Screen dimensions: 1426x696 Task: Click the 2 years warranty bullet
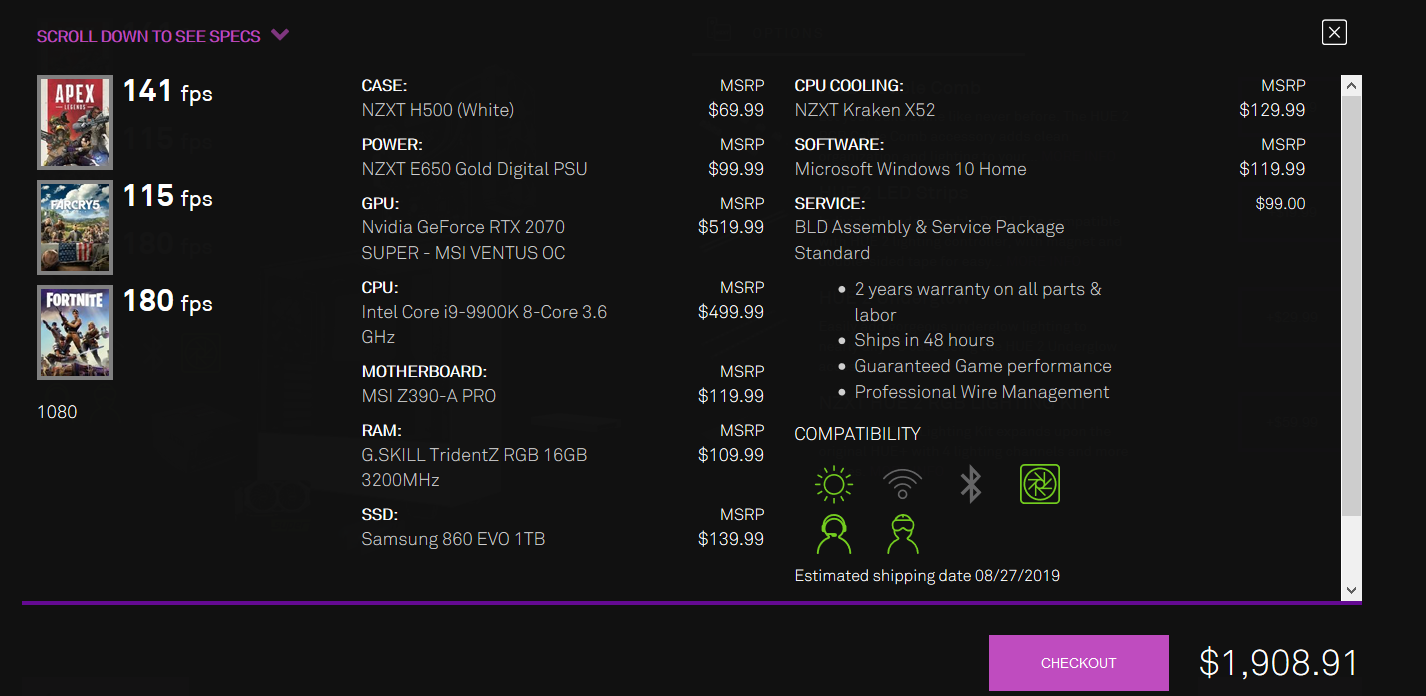[x=978, y=302]
